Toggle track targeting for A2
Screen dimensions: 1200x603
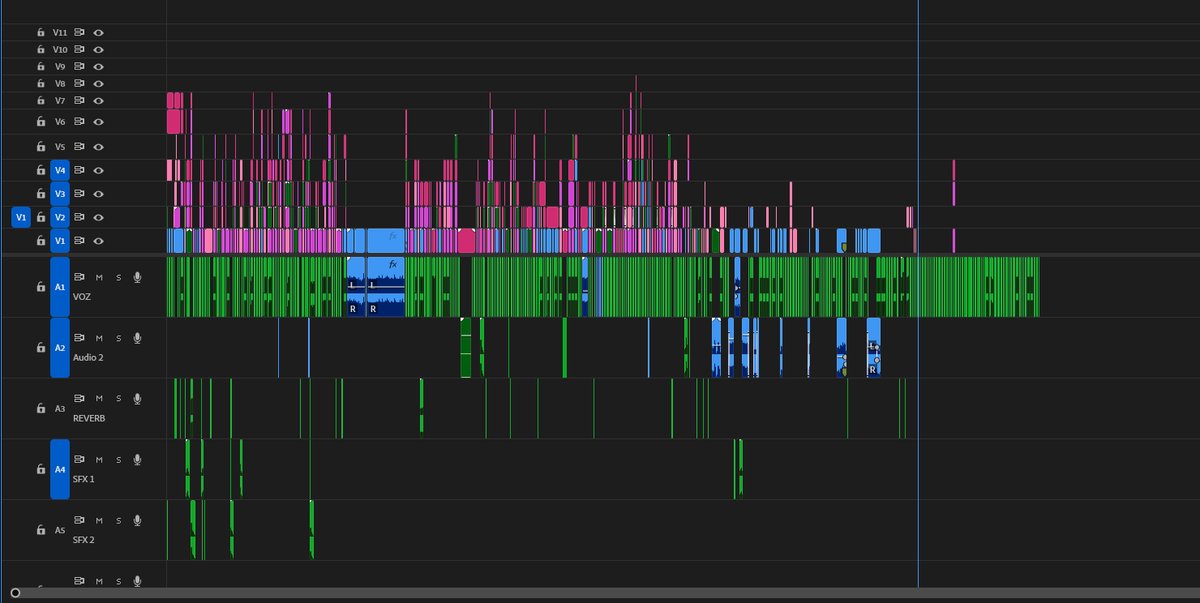coord(60,348)
